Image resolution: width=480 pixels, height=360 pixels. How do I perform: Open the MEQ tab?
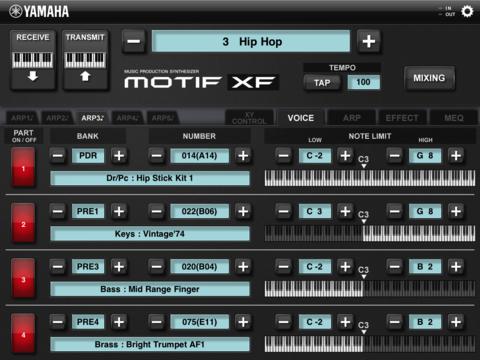pyautogui.click(x=454, y=118)
